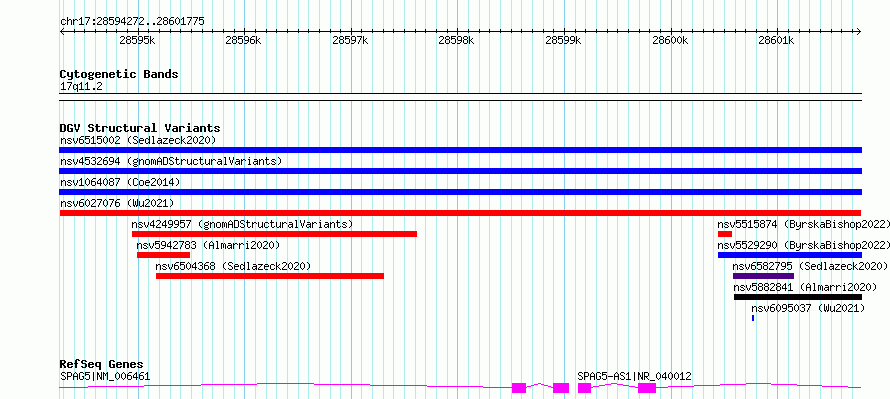890x399 pixels.
Task: Open nsv6027076 (Wu2021) variant label
Action: (117, 203)
